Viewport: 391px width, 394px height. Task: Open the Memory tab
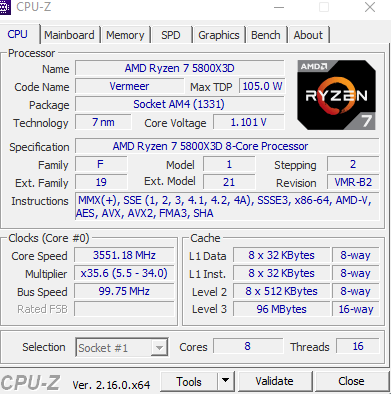pyautogui.click(x=125, y=35)
